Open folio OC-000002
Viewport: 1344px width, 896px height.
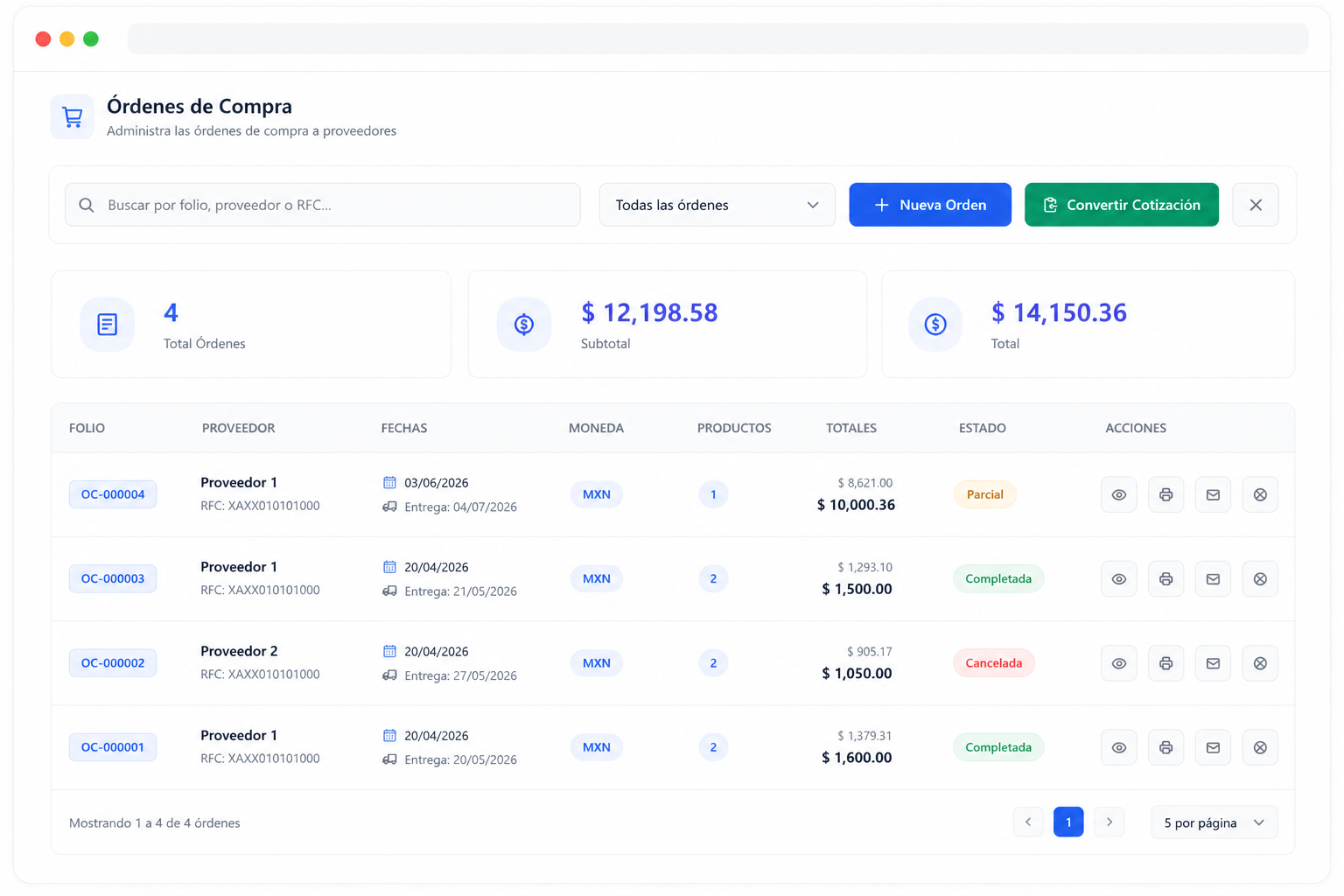tap(113, 663)
